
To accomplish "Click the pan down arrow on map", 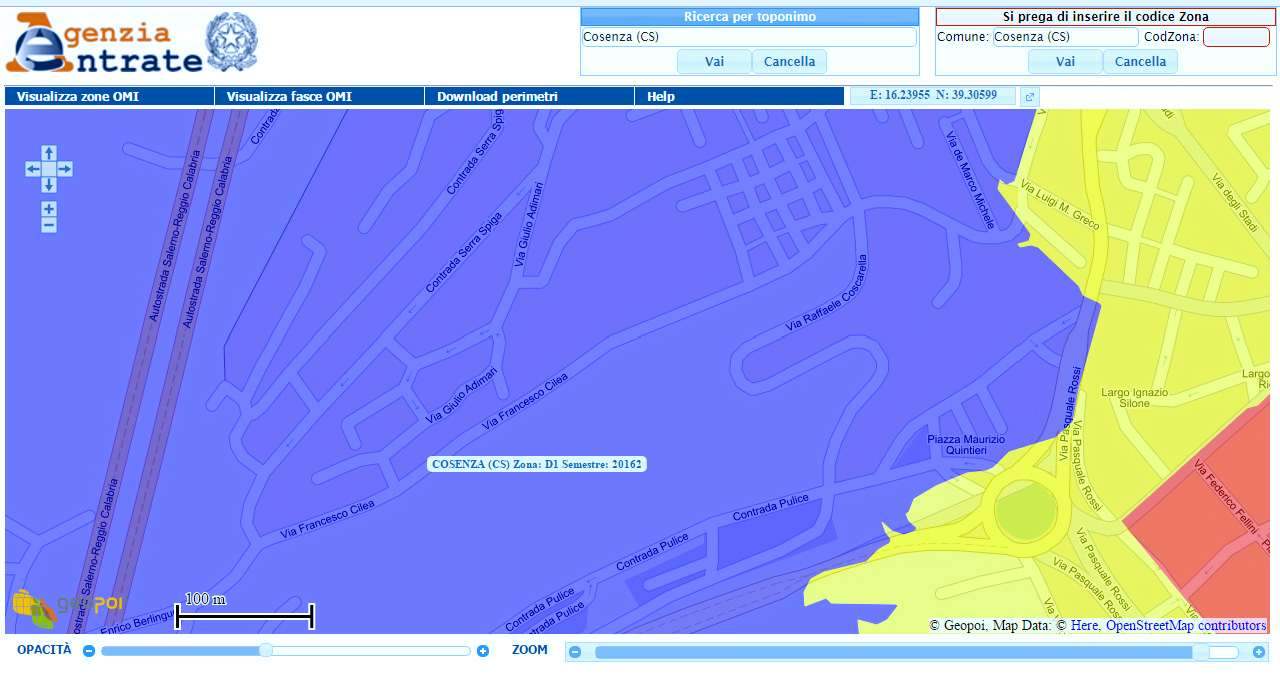I will [x=49, y=185].
